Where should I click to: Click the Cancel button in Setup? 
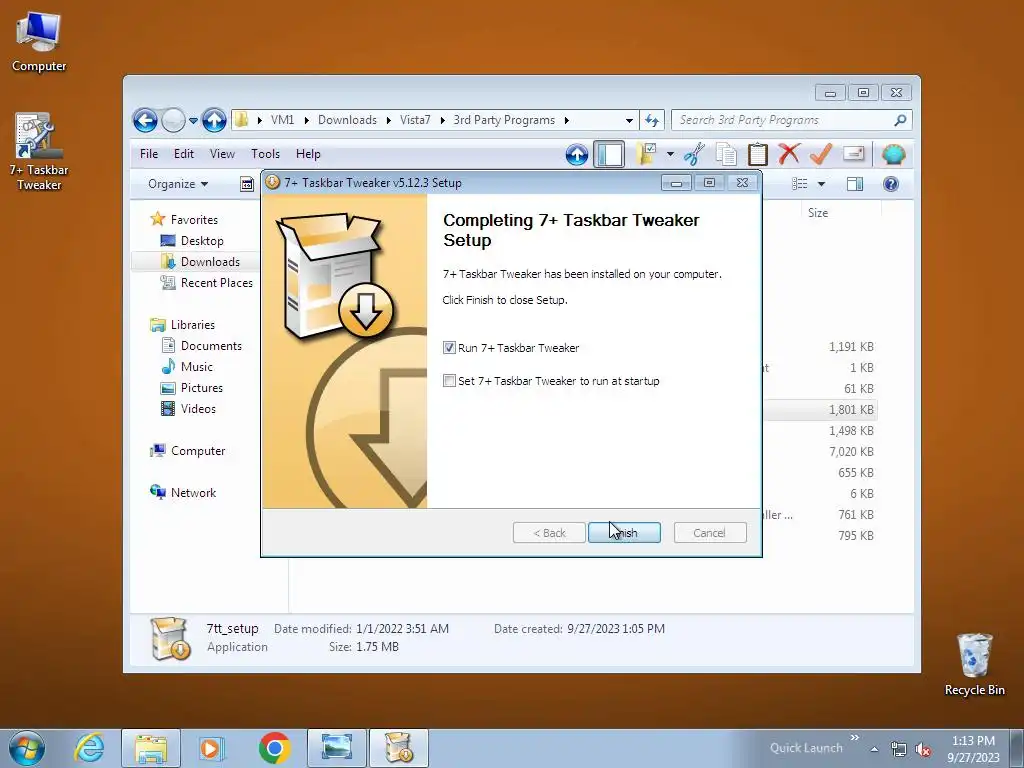click(710, 533)
